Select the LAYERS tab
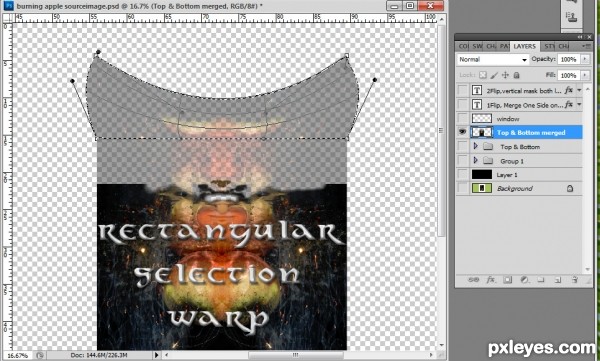 coord(525,46)
